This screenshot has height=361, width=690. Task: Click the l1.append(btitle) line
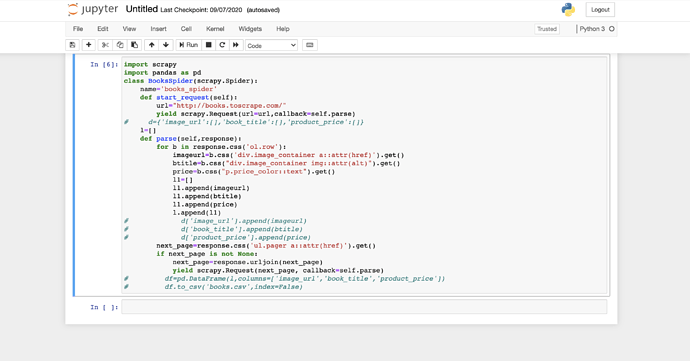(207, 196)
